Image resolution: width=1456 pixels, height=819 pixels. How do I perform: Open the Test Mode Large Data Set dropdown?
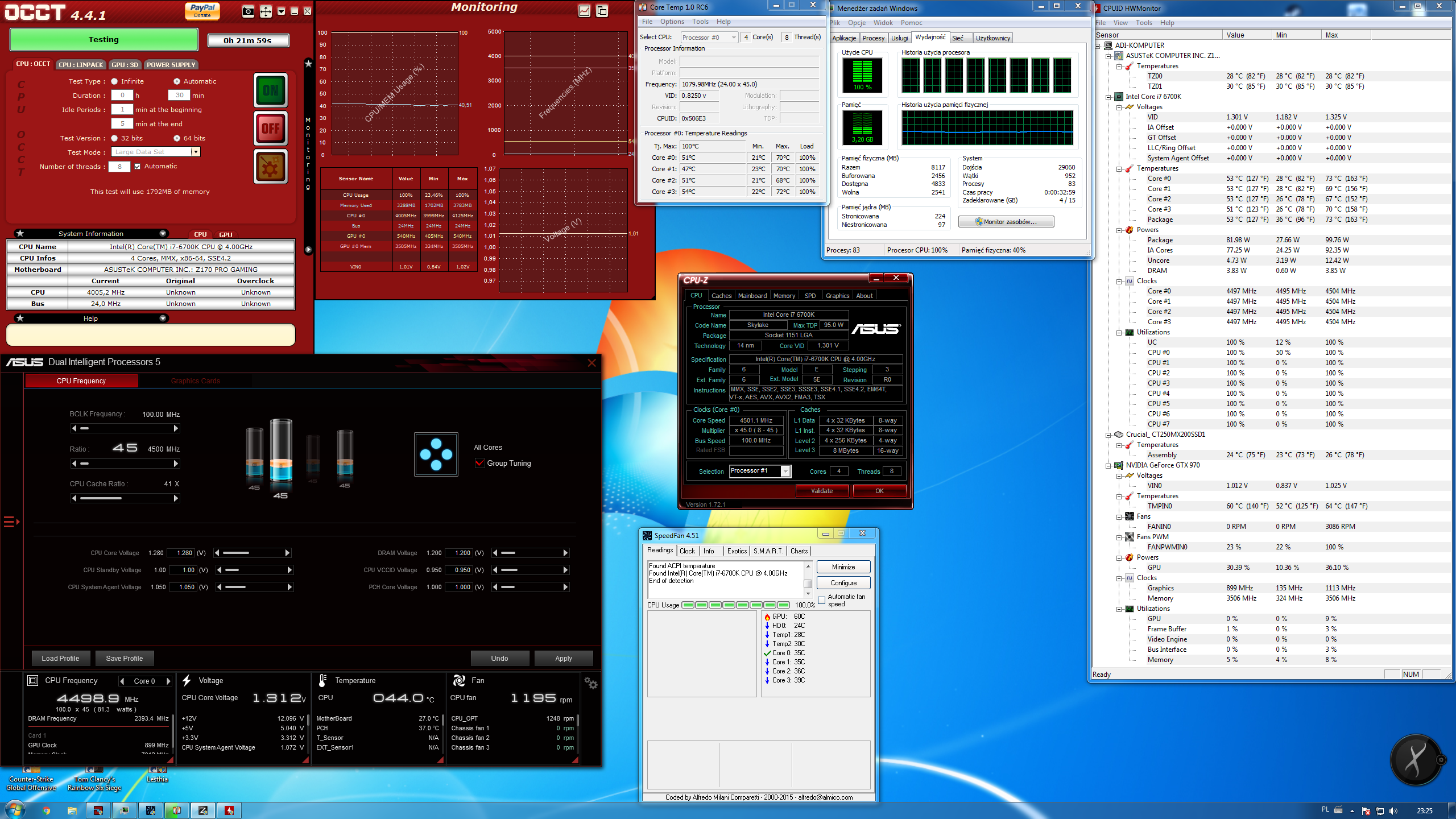tap(195, 152)
